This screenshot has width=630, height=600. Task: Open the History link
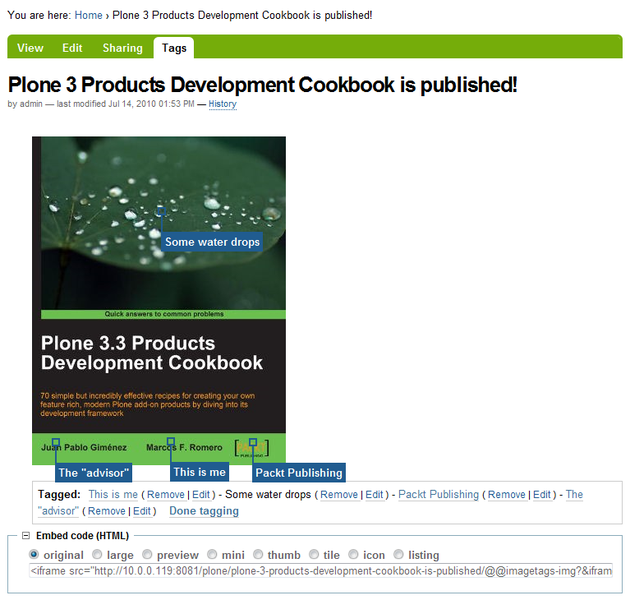click(x=222, y=104)
